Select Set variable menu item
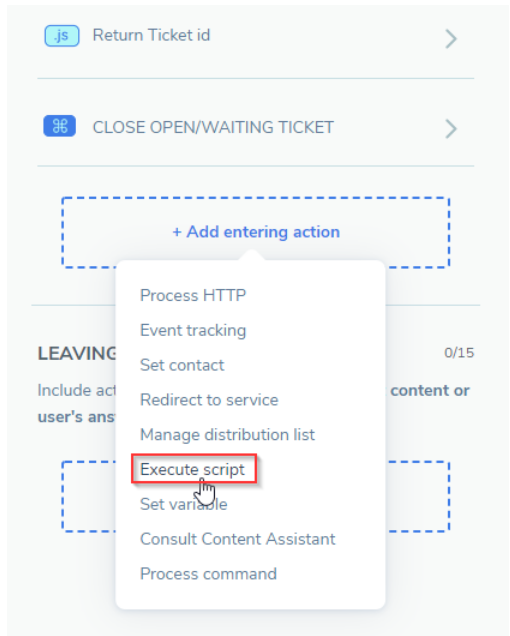 point(183,504)
